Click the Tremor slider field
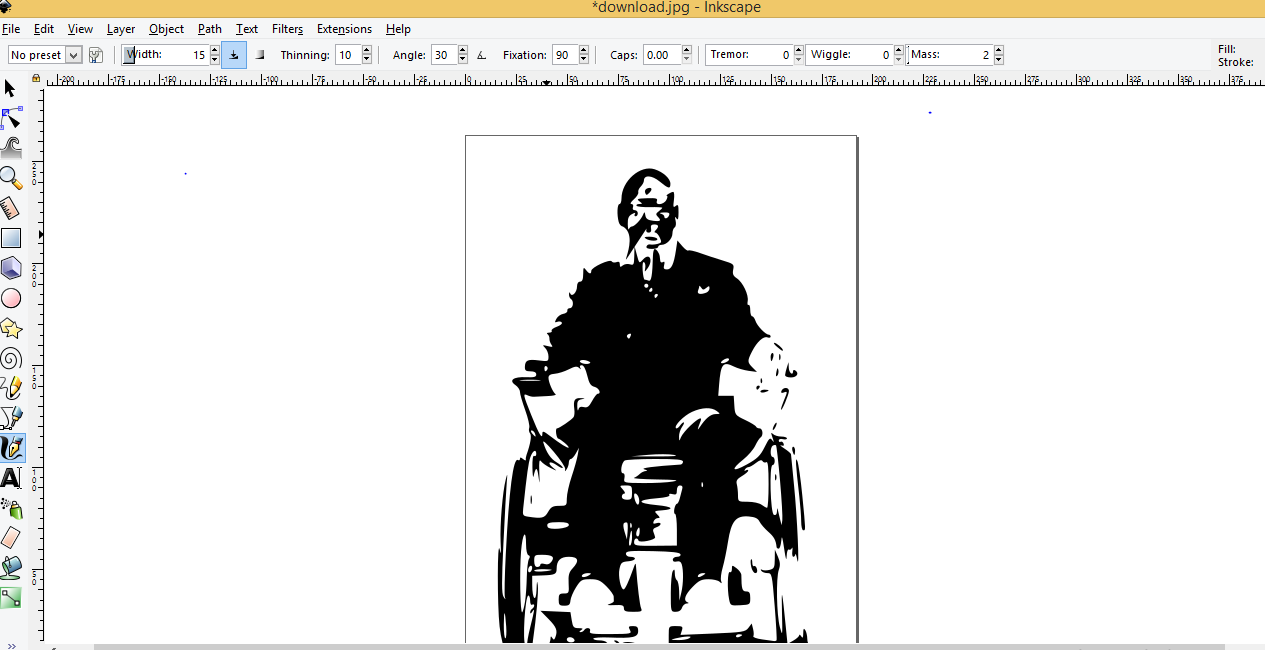Image resolution: width=1265 pixels, height=650 pixels. 749,55
